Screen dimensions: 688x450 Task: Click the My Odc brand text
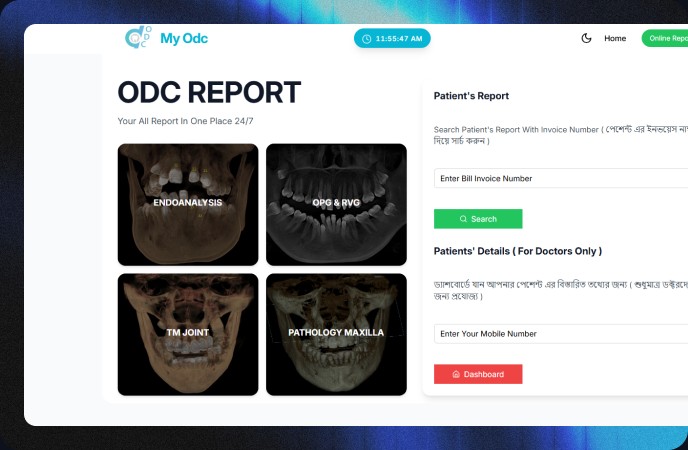click(x=184, y=39)
